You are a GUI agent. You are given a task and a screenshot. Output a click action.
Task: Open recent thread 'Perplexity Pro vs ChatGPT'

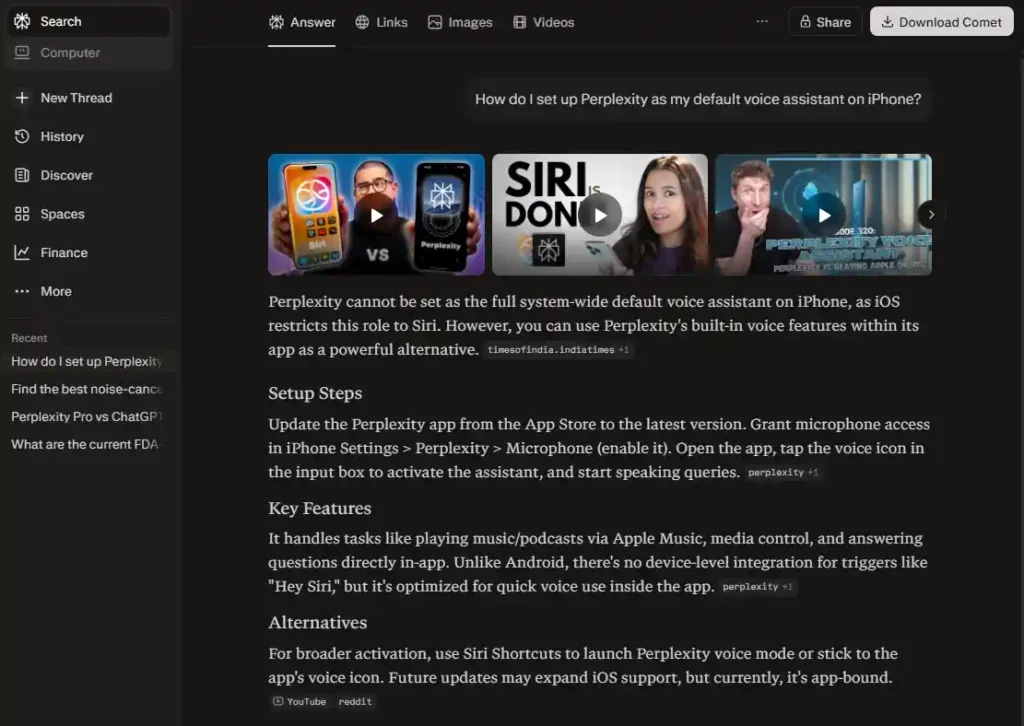point(87,417)
